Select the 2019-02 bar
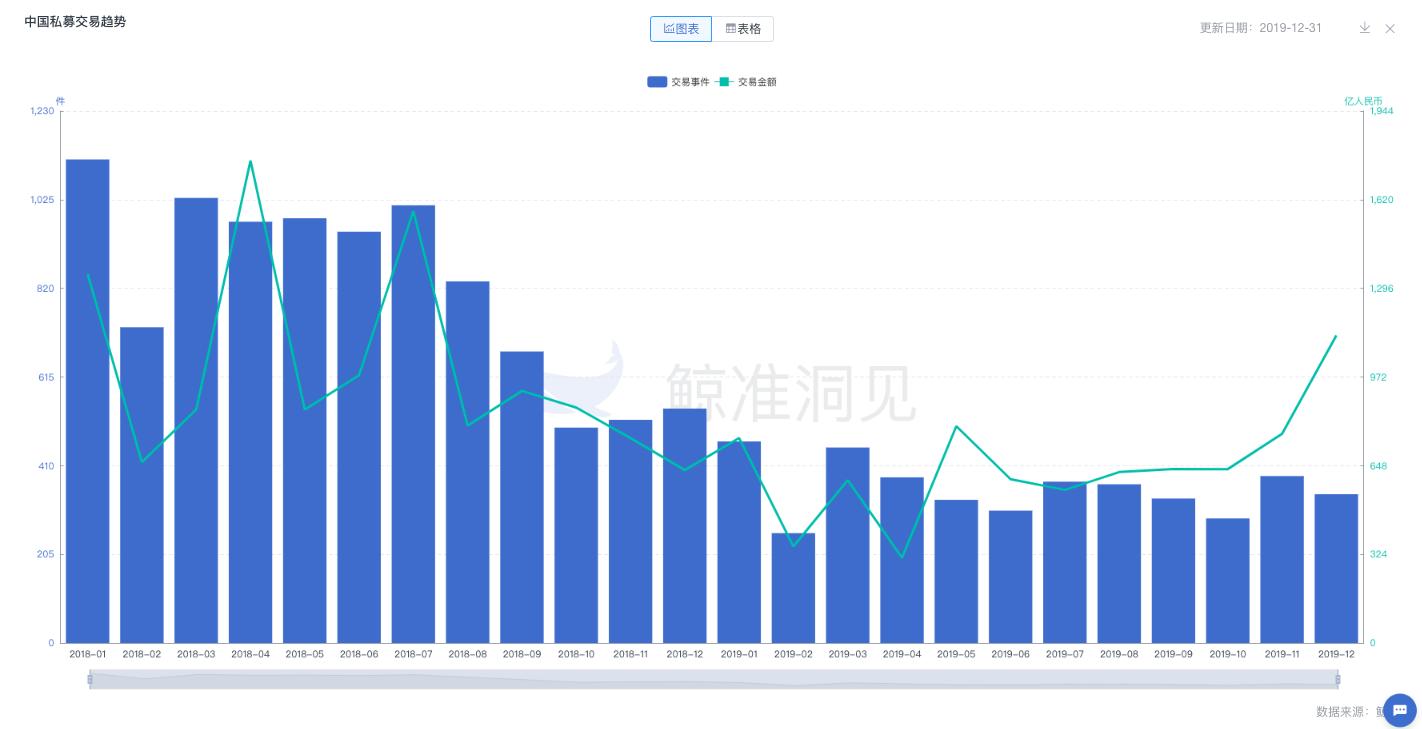 [793, 588]
